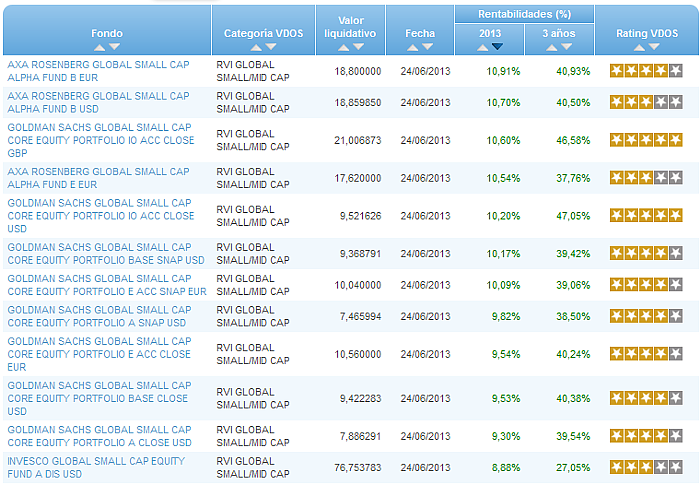Sort Categoría VDOS descending arrow
Image resolution: width=700 pixels, height=484 pixels.
271,47
